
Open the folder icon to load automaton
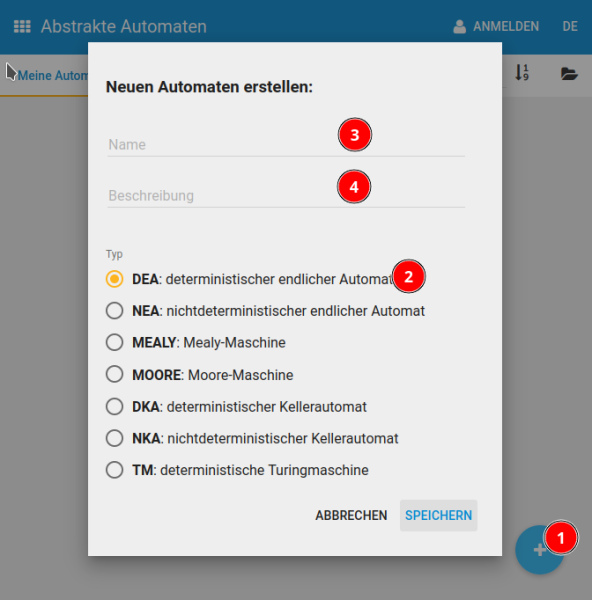569,73
